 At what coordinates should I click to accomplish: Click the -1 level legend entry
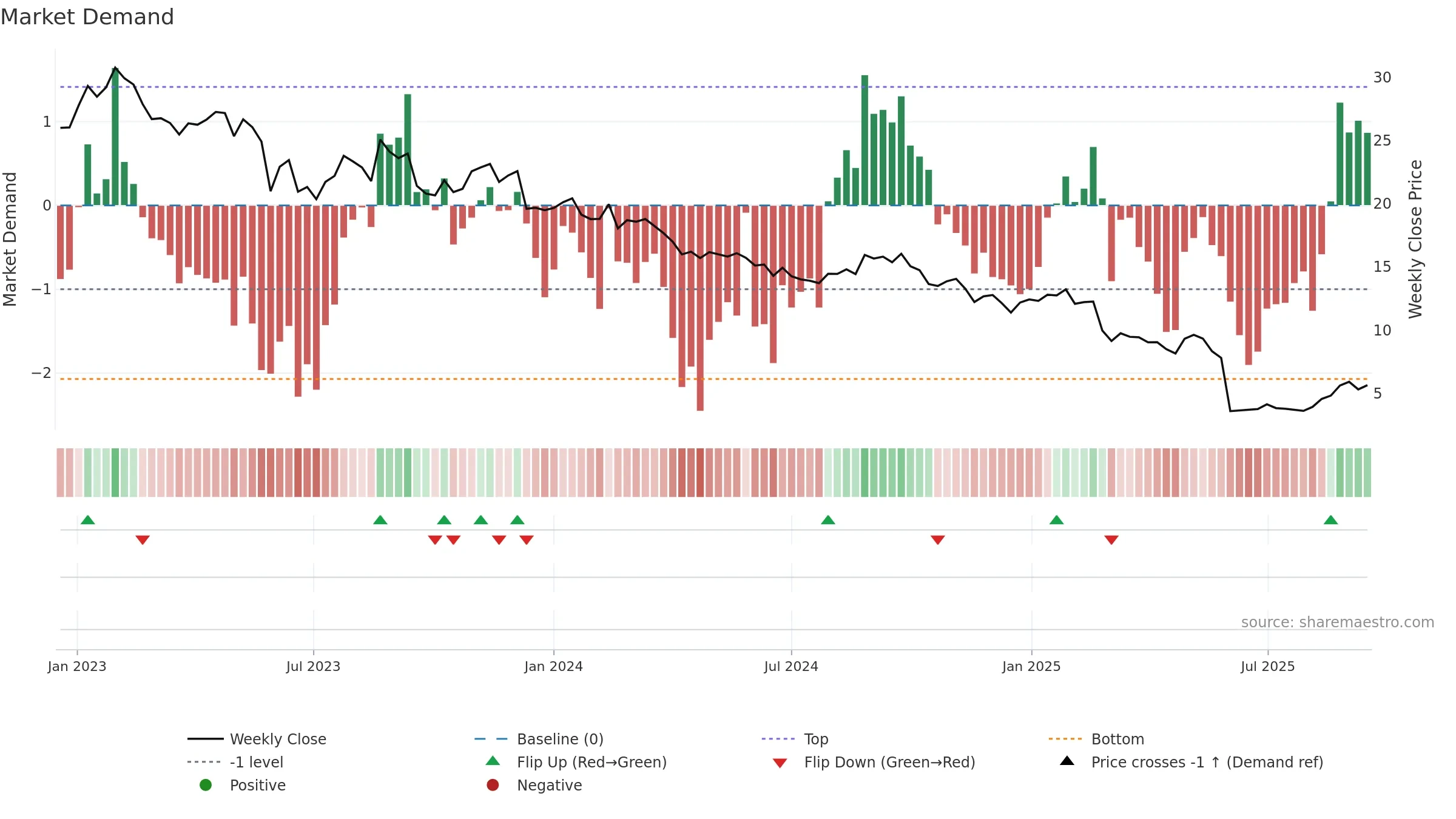235,762
